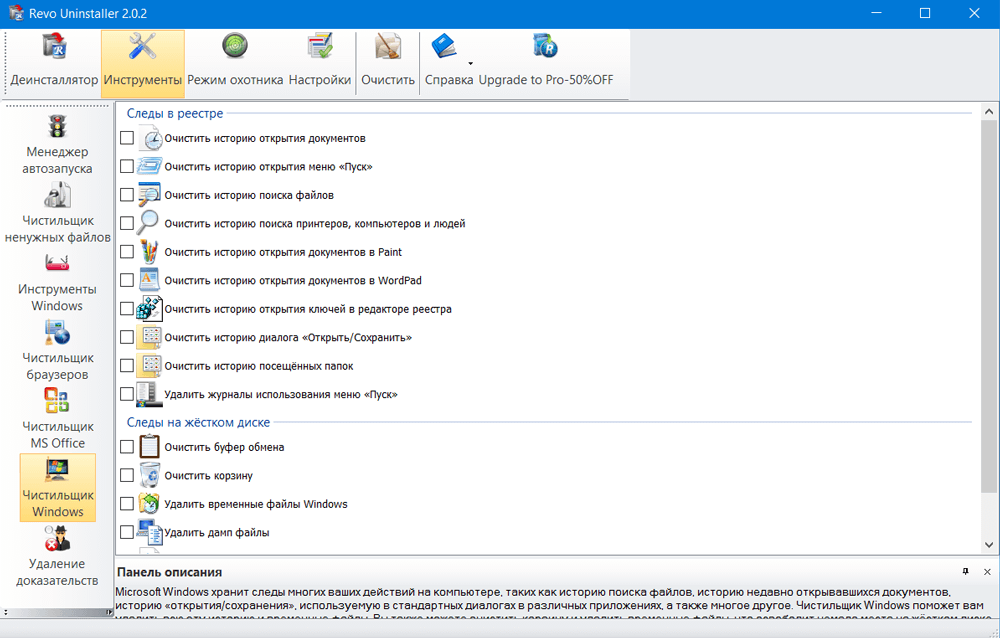This screenshot has height=638, width=1000.
Task: Check Удалить журналы использования меню «Пуск»
Action: pyautogui.click(x=127, y=394)
